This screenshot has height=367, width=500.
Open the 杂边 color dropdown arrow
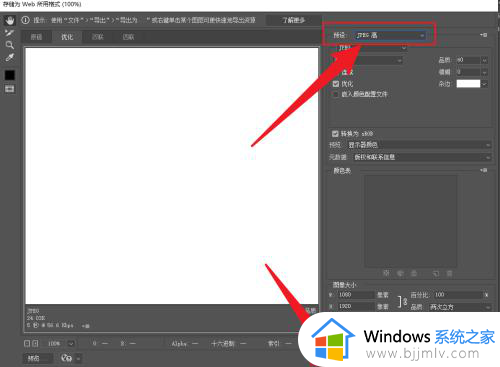point(484,84)
